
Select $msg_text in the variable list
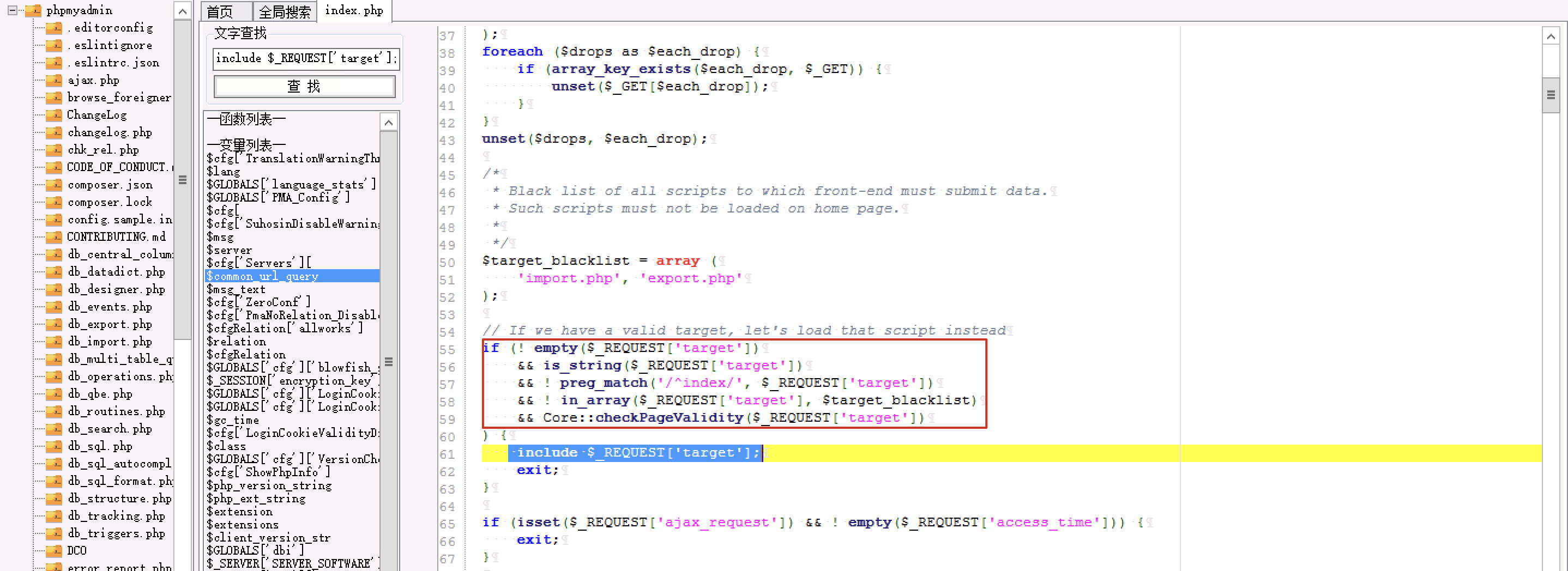(236, 289)
